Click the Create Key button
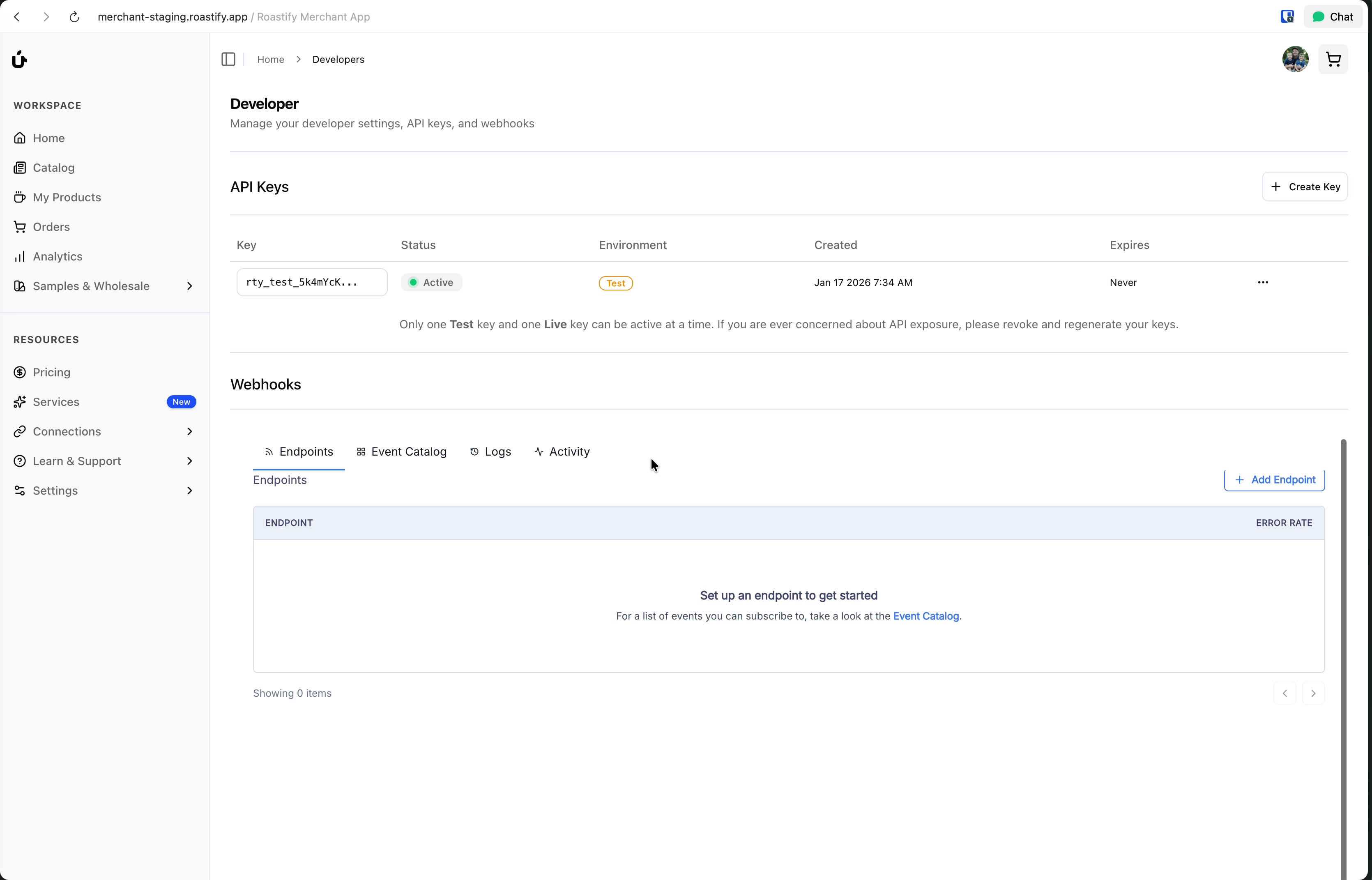This screenshot has height=880, width=1372. [x=1304, y=187]
